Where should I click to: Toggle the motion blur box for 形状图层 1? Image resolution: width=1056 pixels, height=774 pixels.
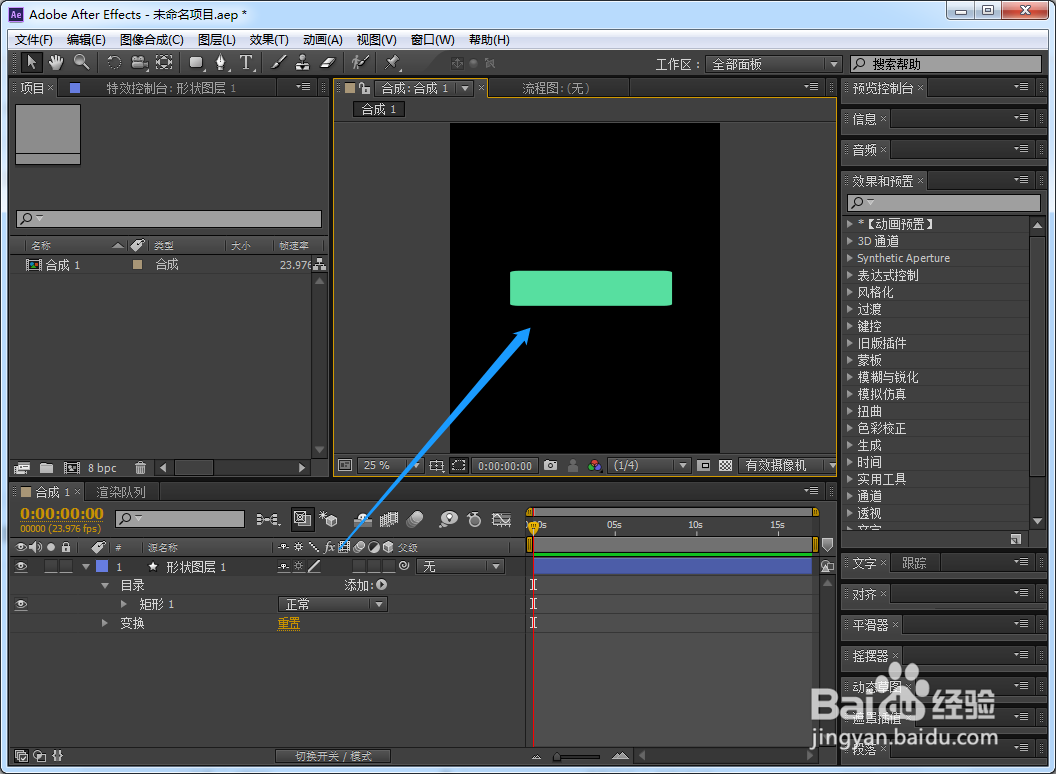tap(359, 567)
